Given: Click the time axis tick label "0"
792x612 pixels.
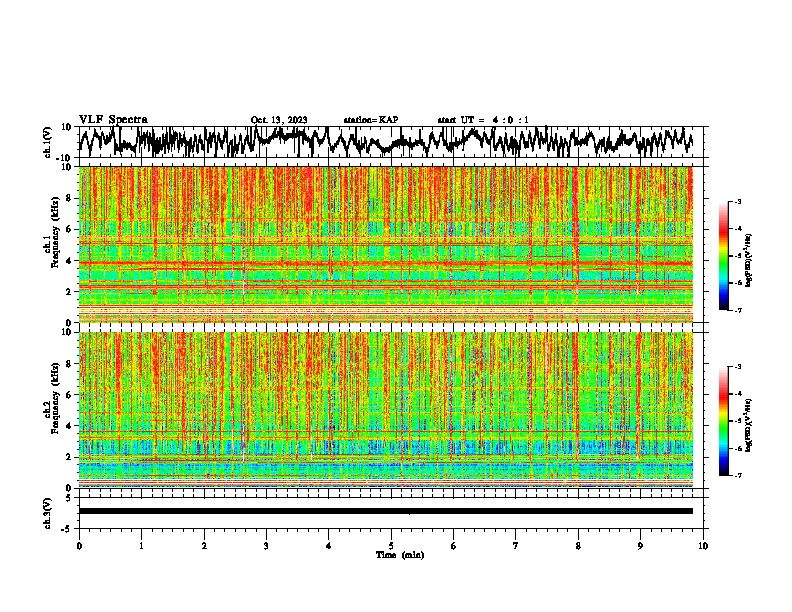Looking at the screenshot, I should coord(79,546).
